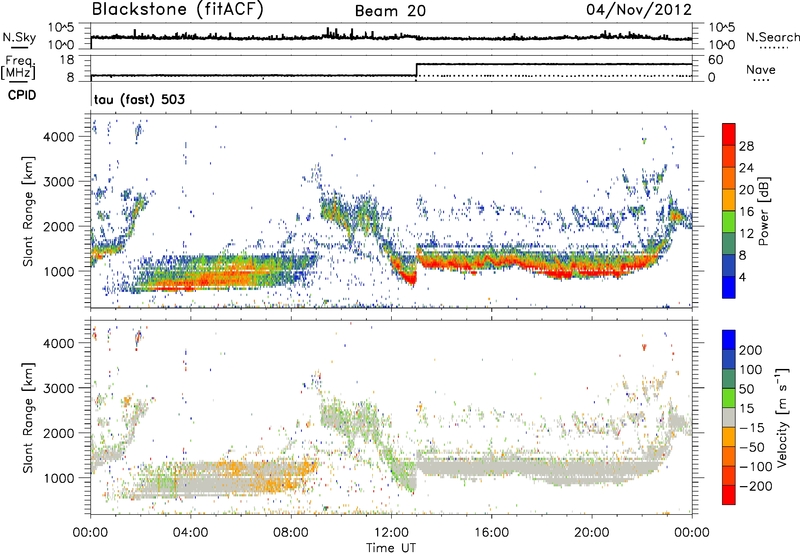Image resolution: width=800 pixels, height=554 pixels.
Task: Click the '-15' velocity colorbar tick
Action: coord(752,427)
